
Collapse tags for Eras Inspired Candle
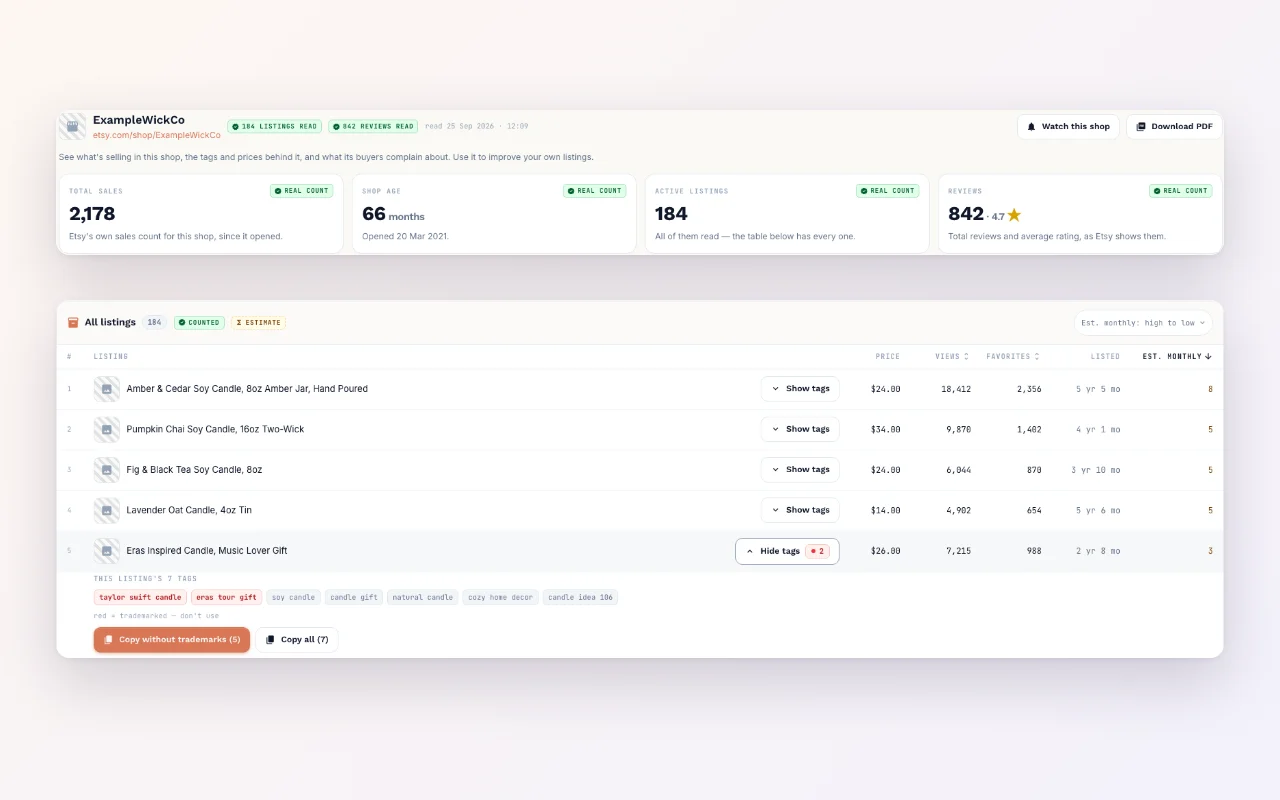coord(787,551)
